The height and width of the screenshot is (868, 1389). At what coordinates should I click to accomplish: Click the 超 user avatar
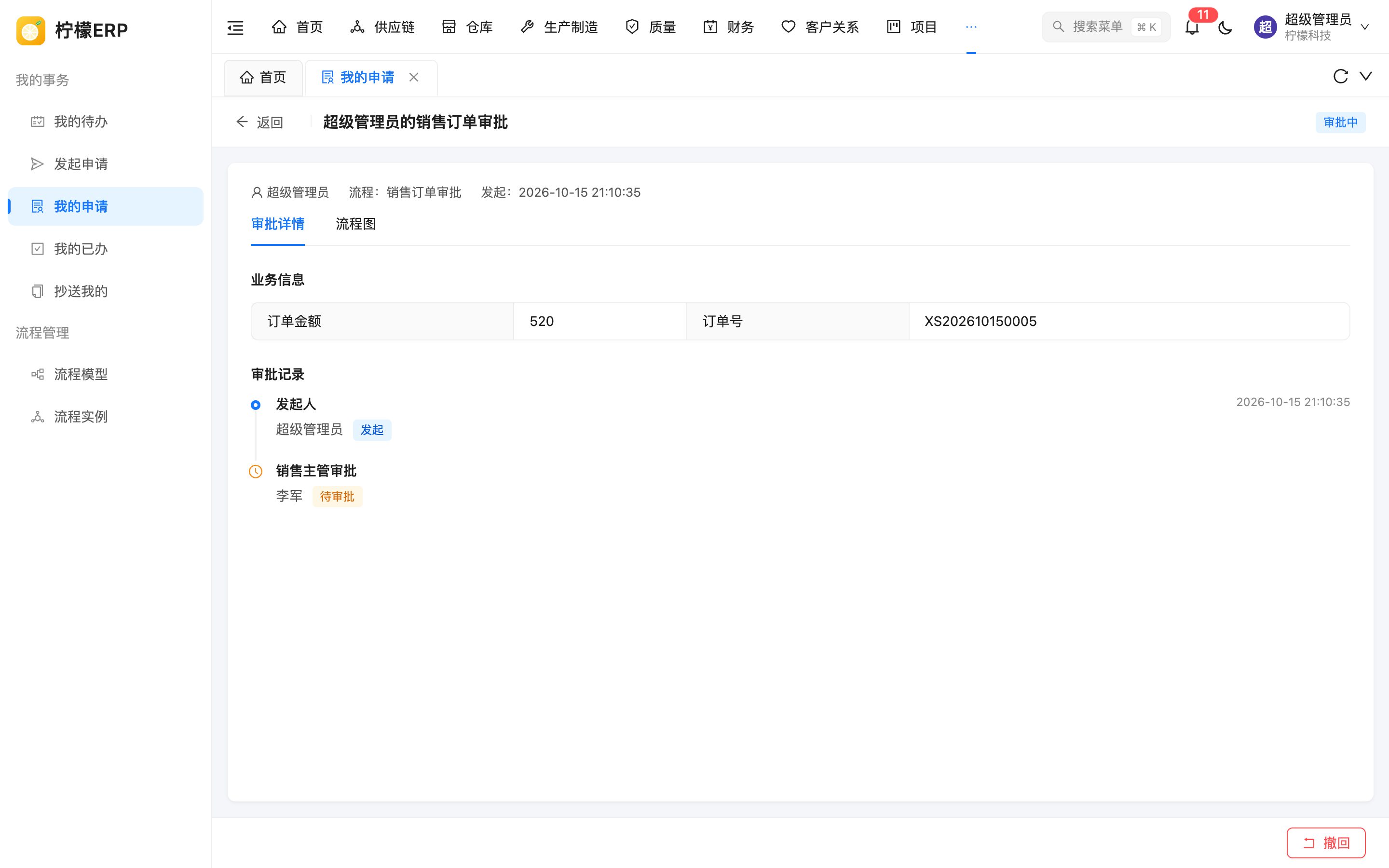click(1265, 27)
